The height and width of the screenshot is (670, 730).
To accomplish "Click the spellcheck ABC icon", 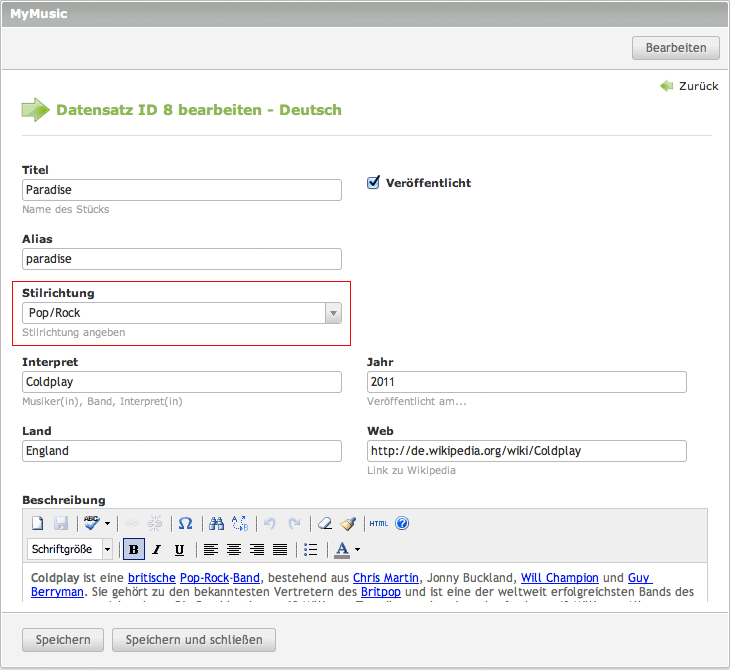I will point(92,523).
